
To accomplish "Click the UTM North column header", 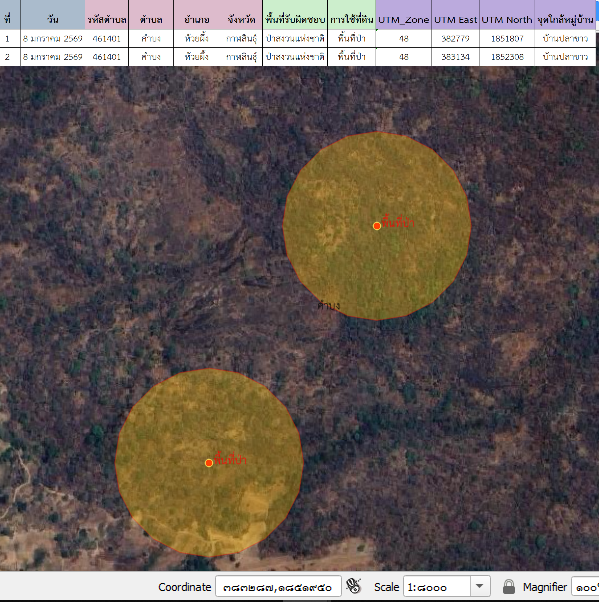I will pyautogui.click(x=507, y=20).
